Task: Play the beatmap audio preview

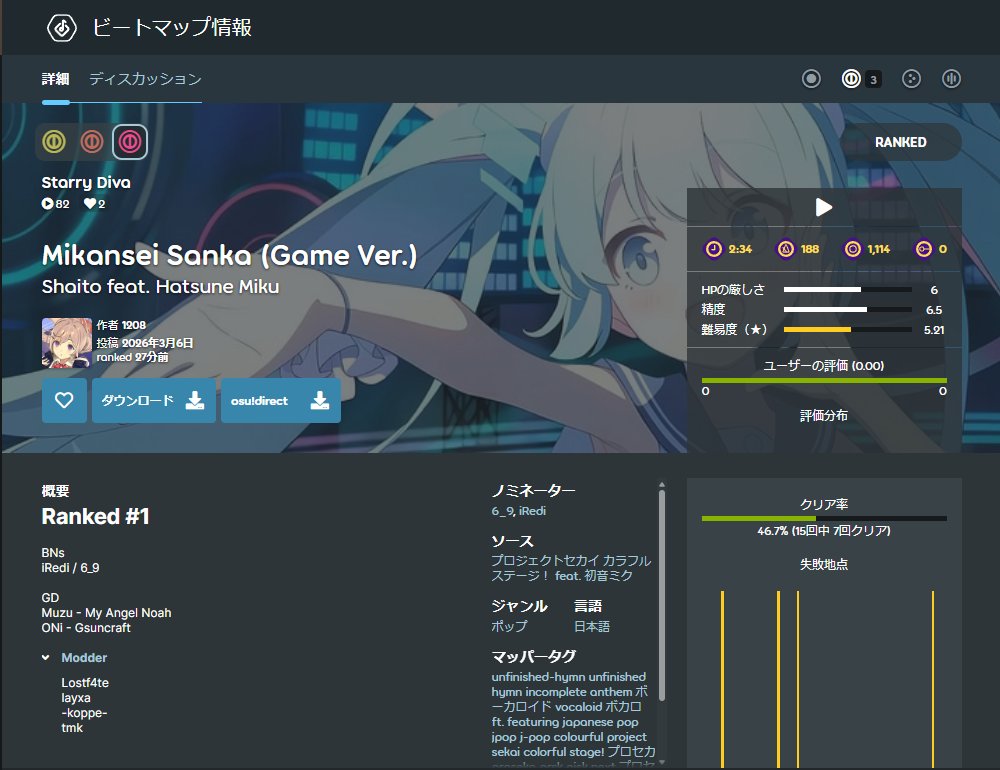Action: [x=824, y=207]
